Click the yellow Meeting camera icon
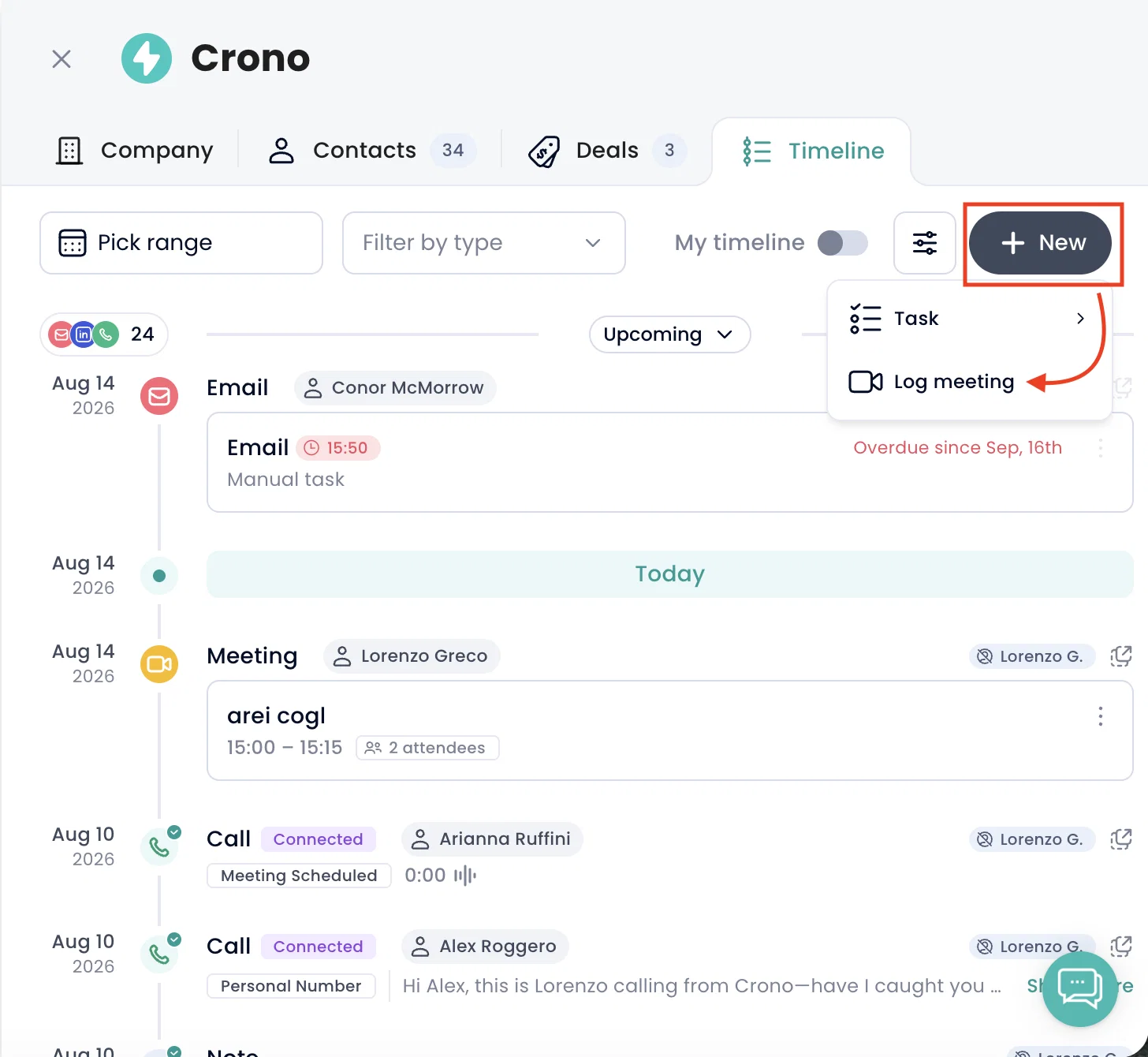The image size is (1148, 1057). [x=159, y=664]
